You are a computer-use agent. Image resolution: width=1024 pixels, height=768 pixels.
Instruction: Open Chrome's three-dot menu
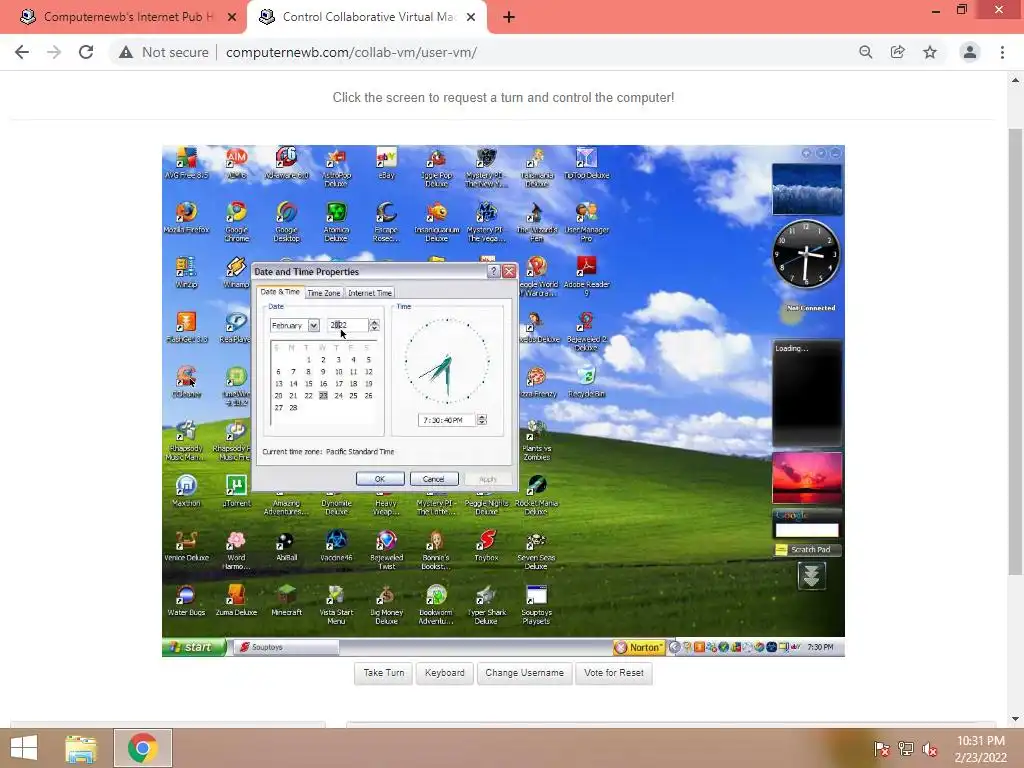[1002, 52]
